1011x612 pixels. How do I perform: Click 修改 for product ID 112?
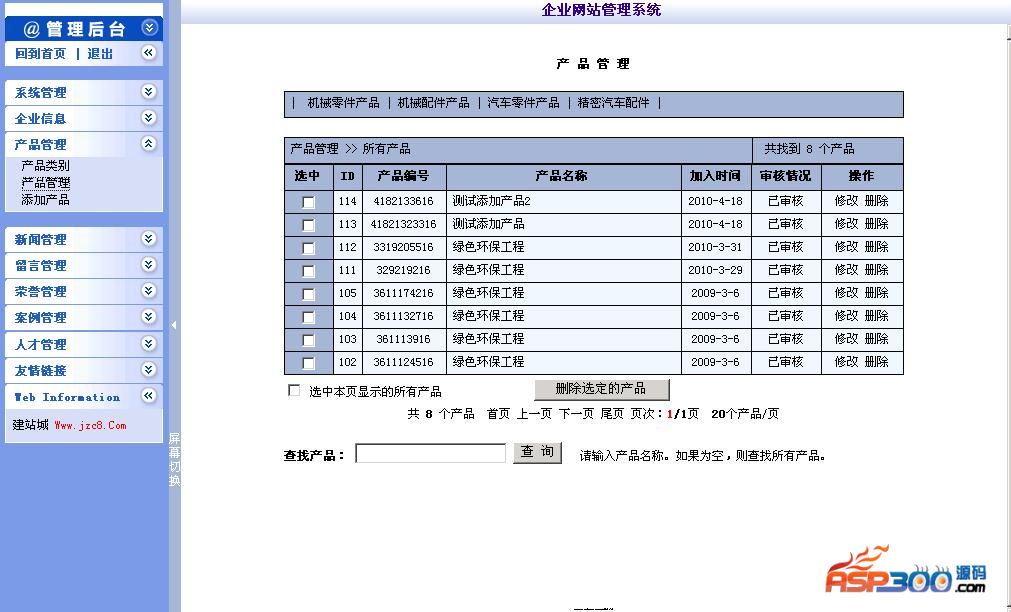(x=846, y=247)
